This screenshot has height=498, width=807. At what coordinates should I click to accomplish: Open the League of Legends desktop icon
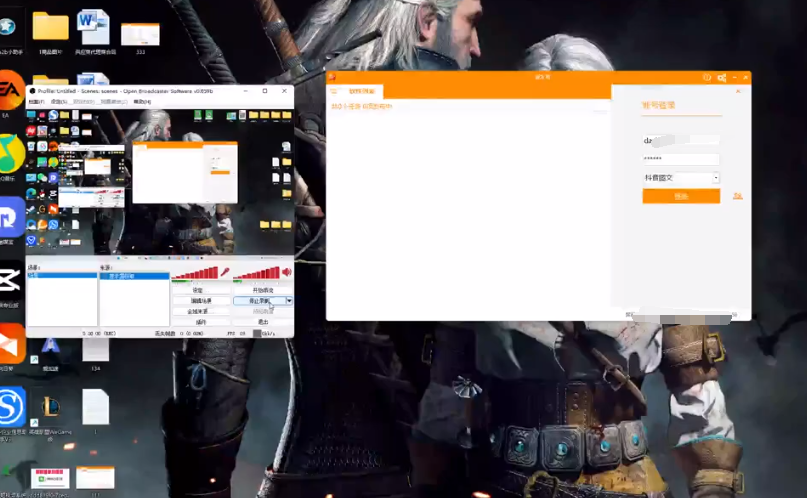point(50,407)
